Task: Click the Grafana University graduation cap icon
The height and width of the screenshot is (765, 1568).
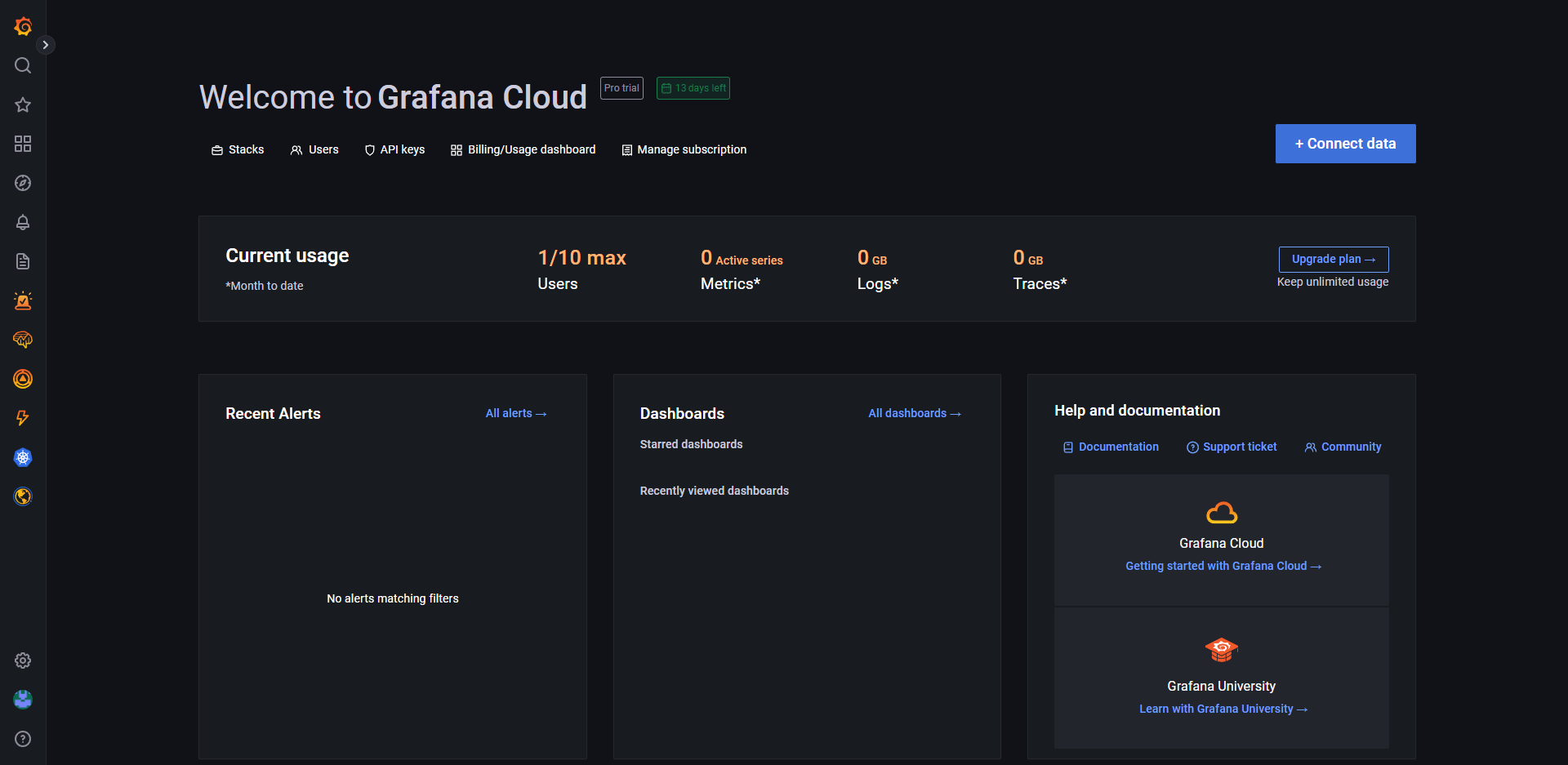Action: click(1222, 650)
